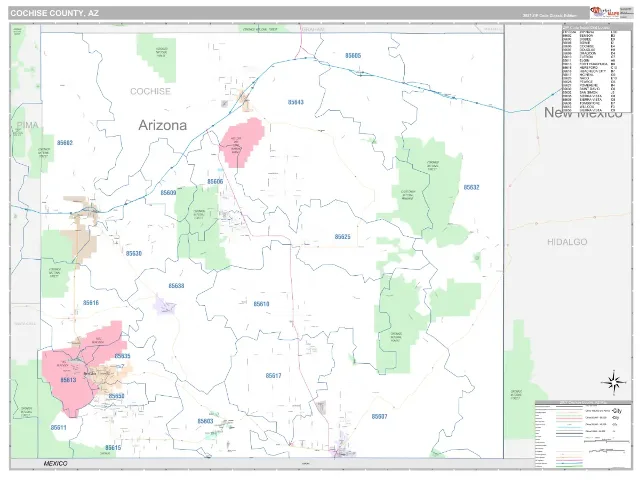Image resolution: width=640 pixels, height=480 pixels.
Task: Select ZIP code label 85632
Action: click(x=471, y=187)
